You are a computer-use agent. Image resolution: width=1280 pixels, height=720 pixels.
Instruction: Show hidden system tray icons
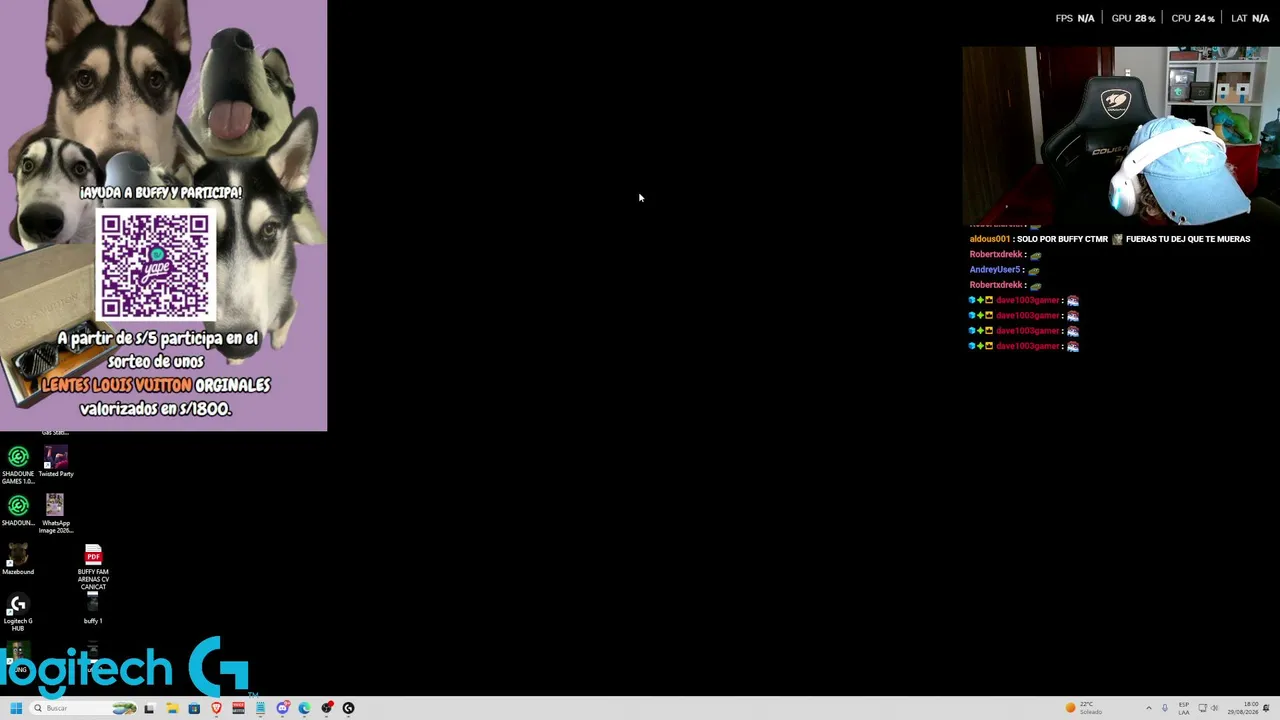1148,708
